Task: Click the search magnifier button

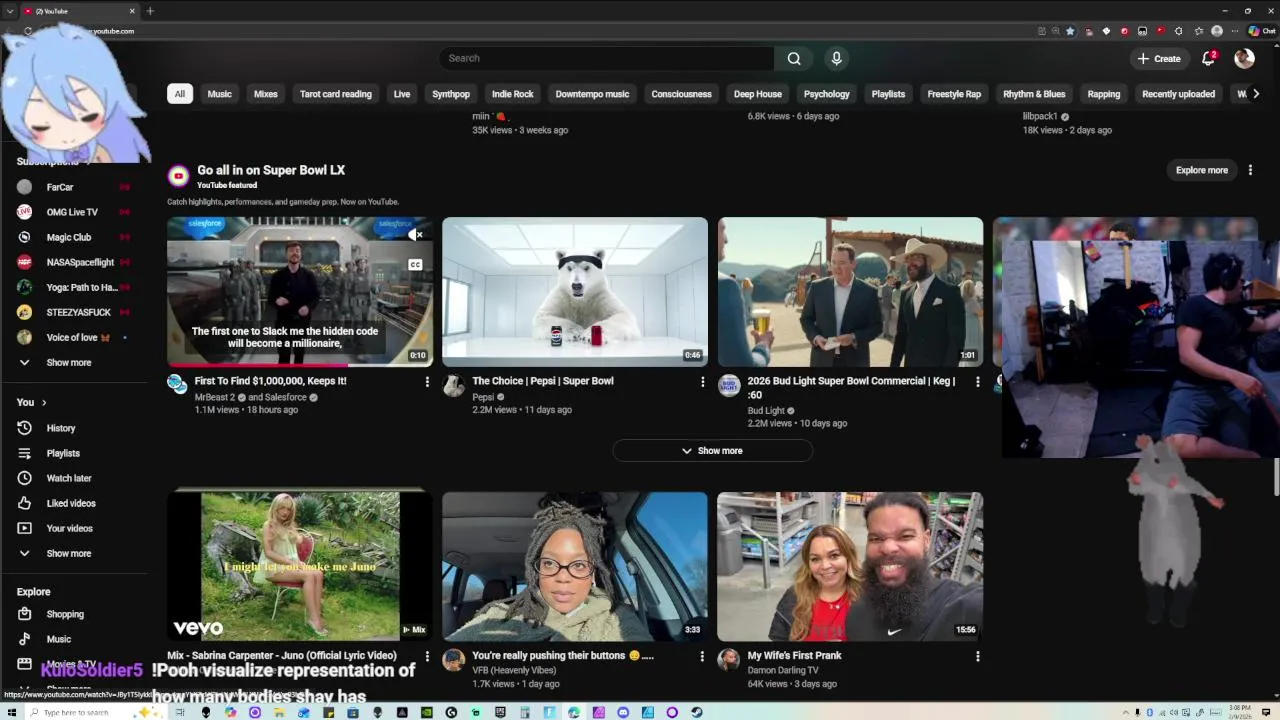Action: pos(794,58)
